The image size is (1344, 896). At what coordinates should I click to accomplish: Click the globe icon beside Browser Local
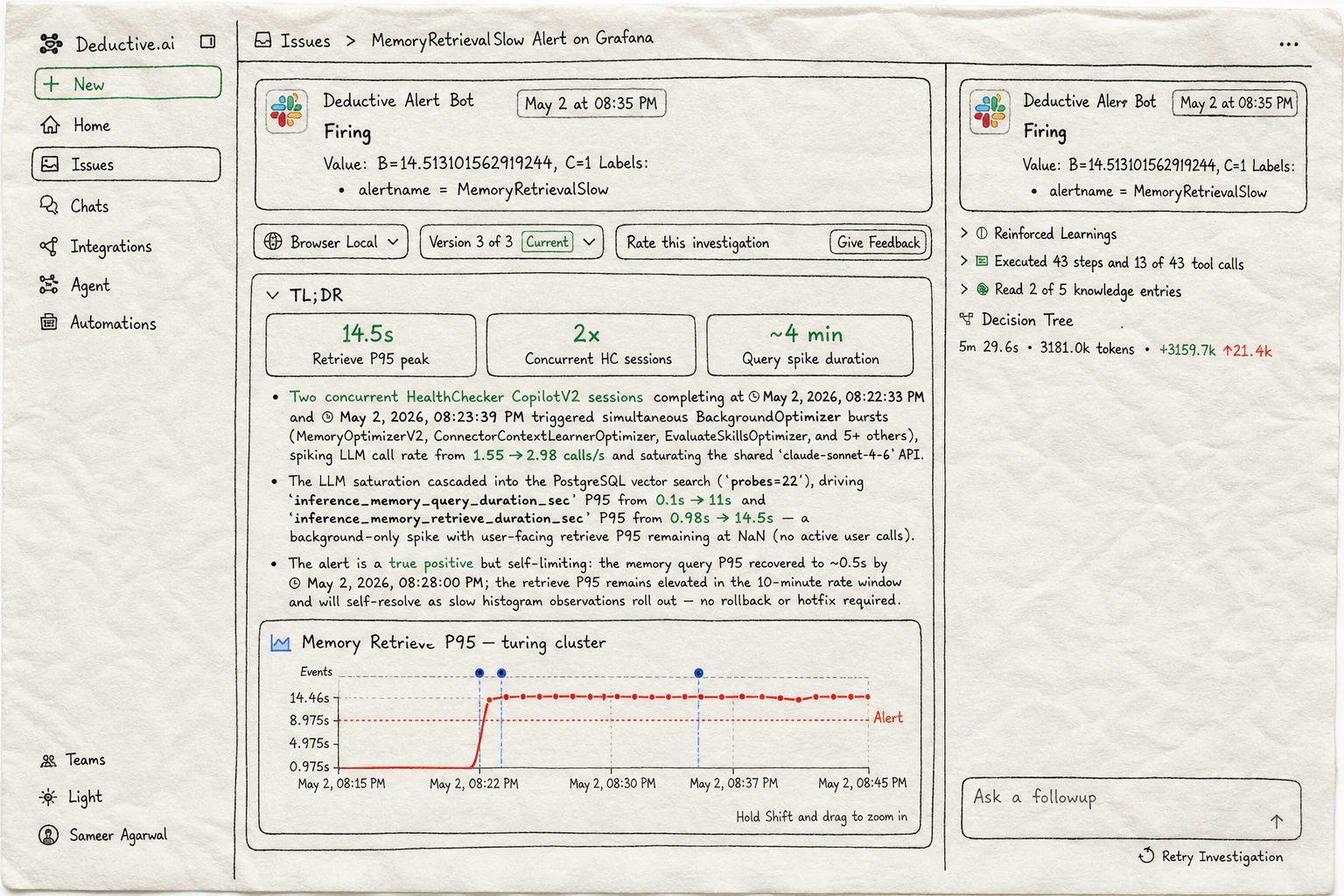(273, 241)
